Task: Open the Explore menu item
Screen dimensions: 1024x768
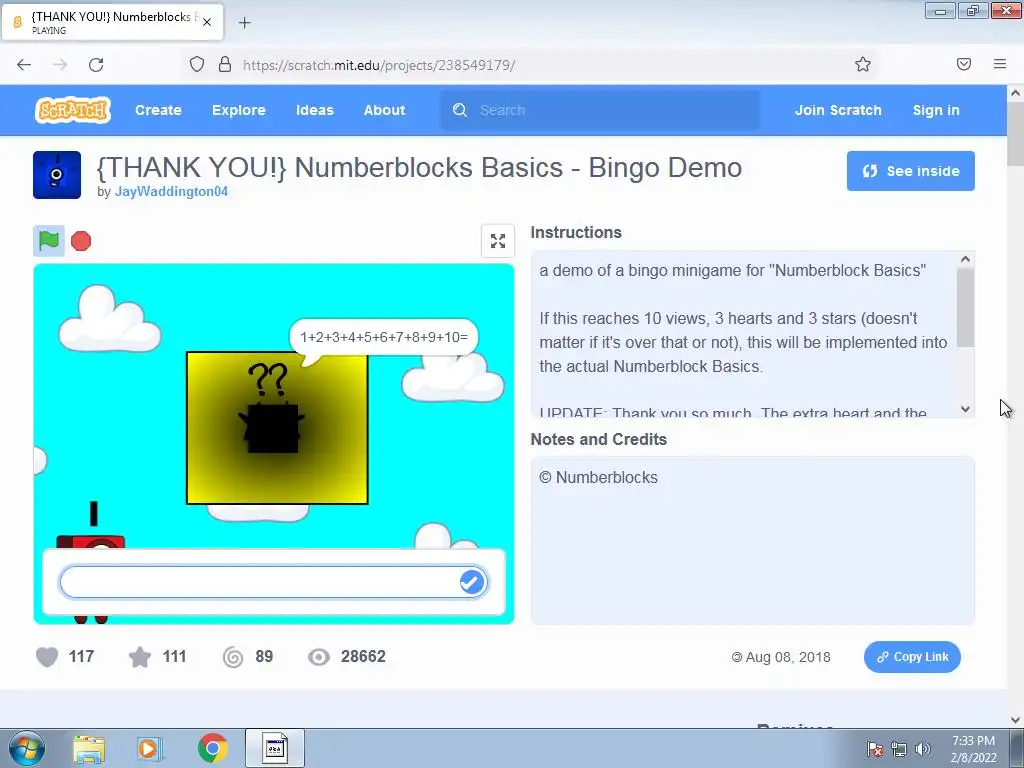Action: 238,110
